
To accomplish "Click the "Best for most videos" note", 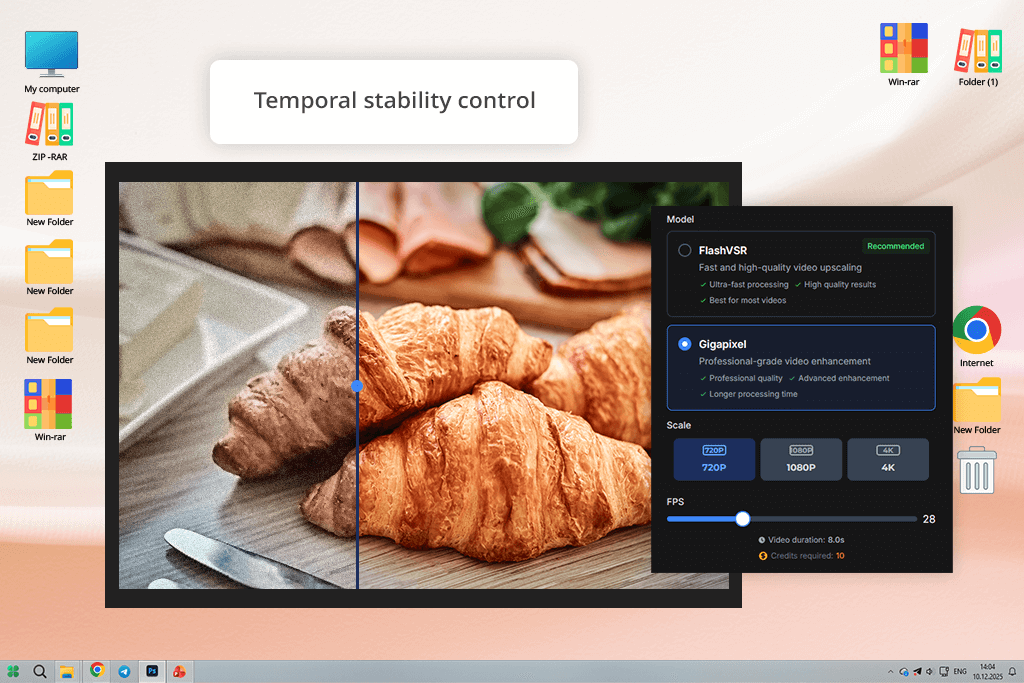I will tap(747, 300).
